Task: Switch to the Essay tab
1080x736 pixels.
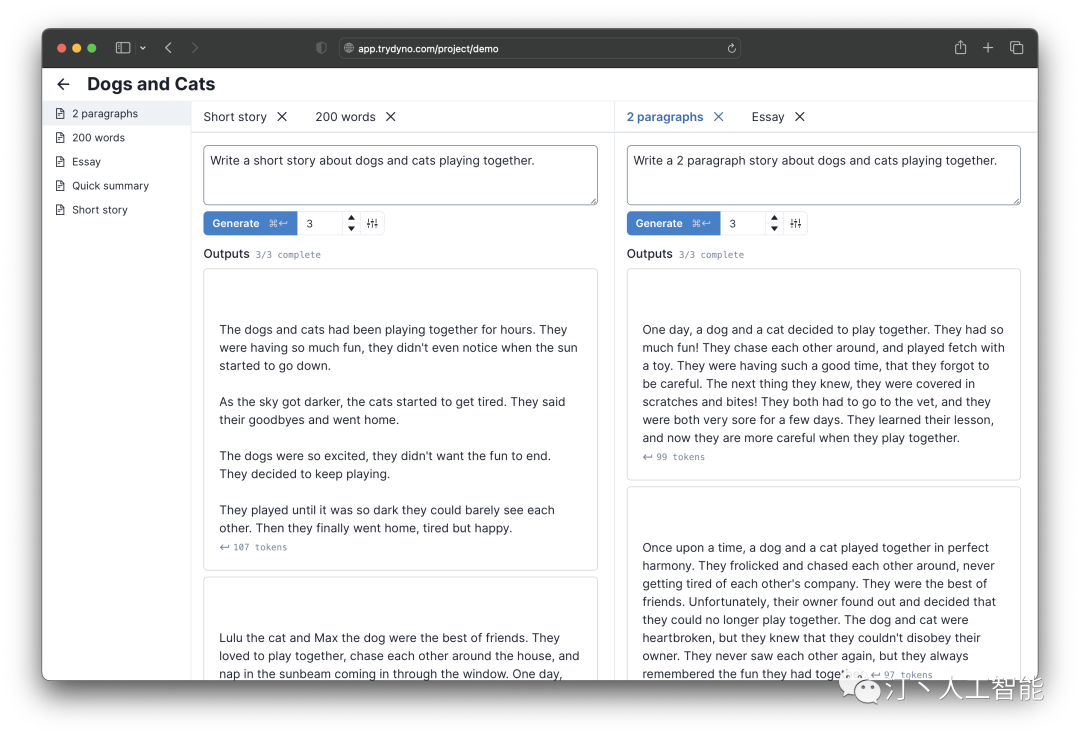Action: (x=767, y=117)
